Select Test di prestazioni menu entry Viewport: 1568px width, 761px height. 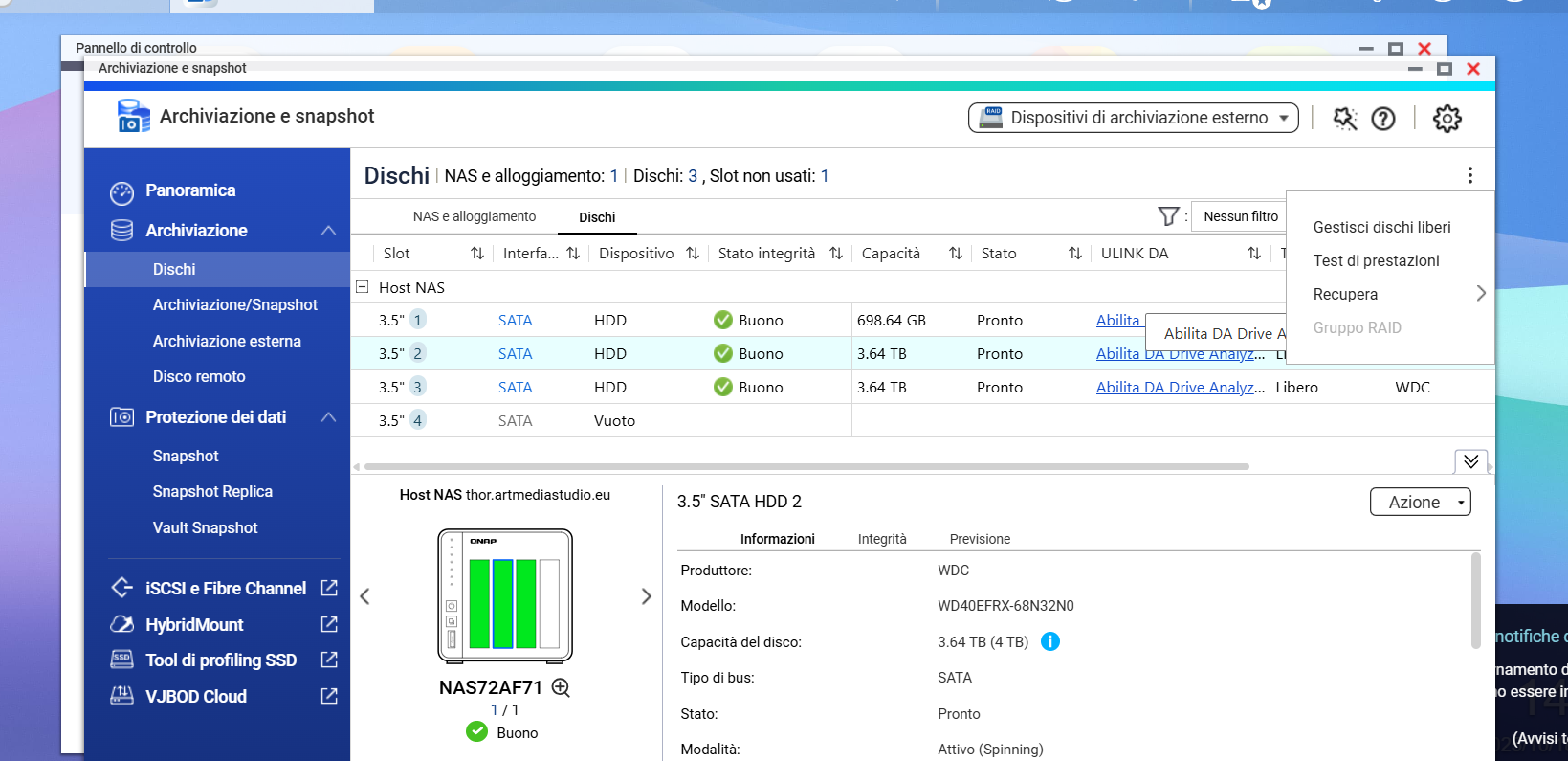(x=1376, y=260)
